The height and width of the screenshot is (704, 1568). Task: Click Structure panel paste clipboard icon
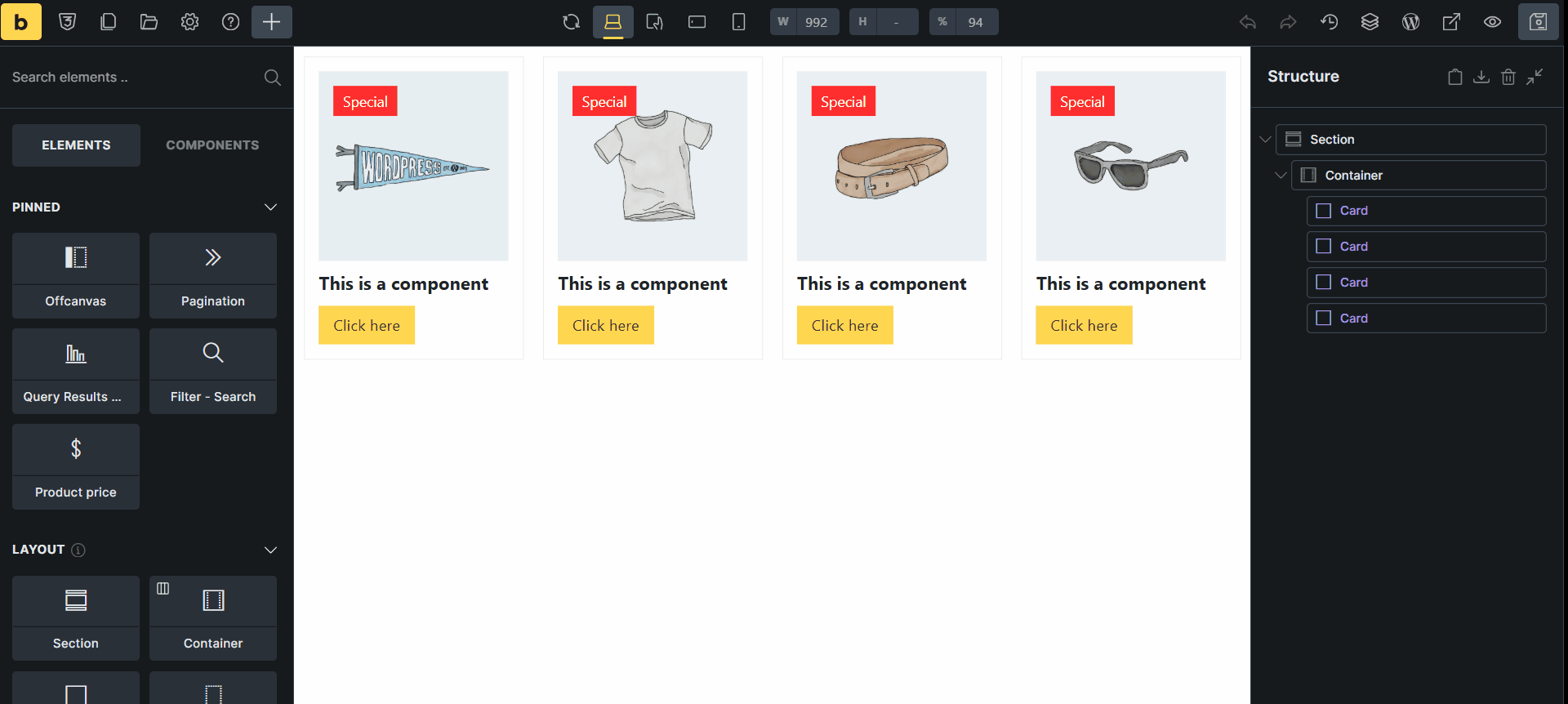[x=1455, y=77]
